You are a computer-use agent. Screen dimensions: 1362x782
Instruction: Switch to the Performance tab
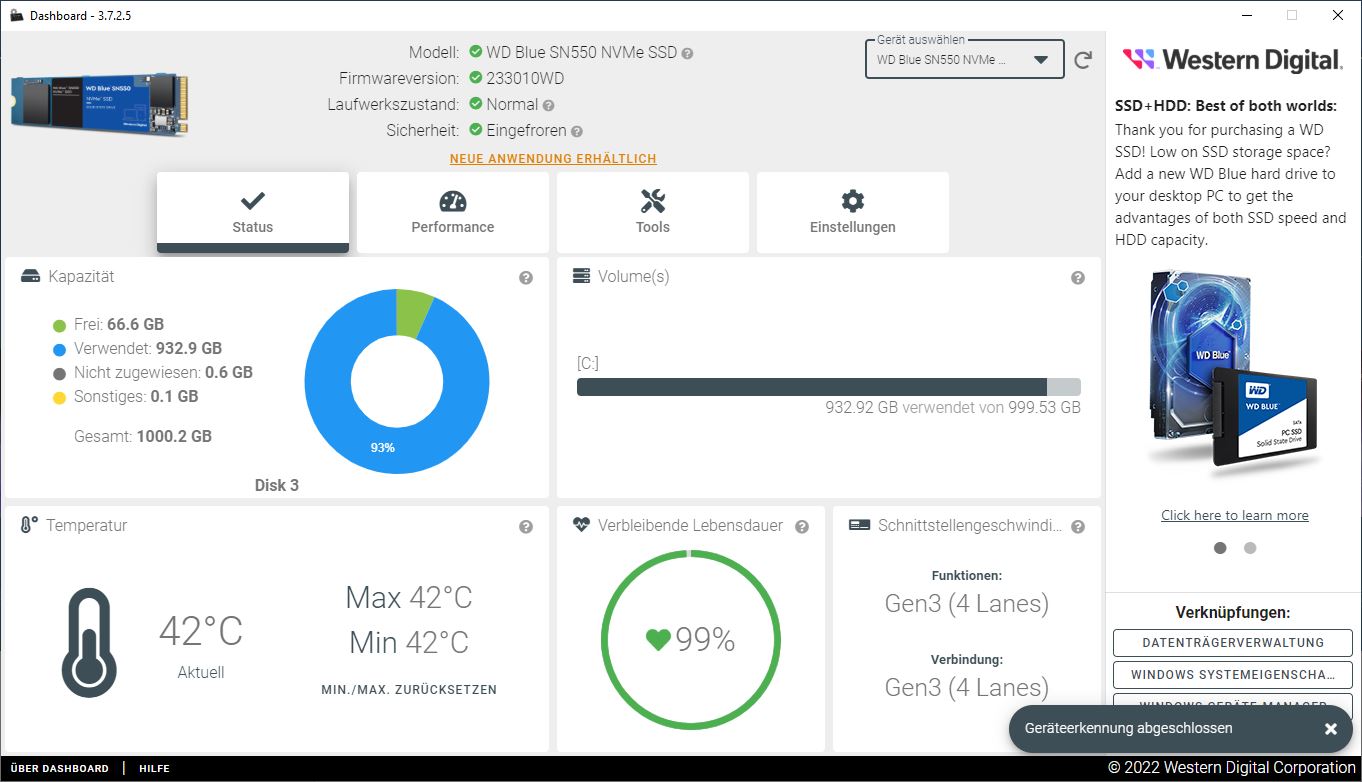453,212
